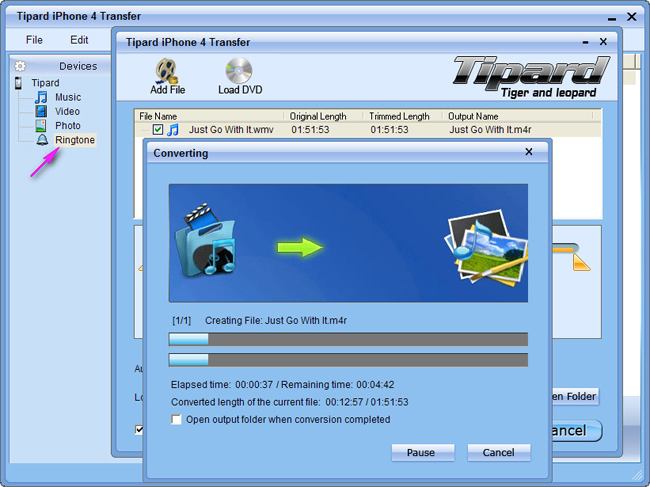Click the Creating File: Just Go With It.m4r text

276,320
